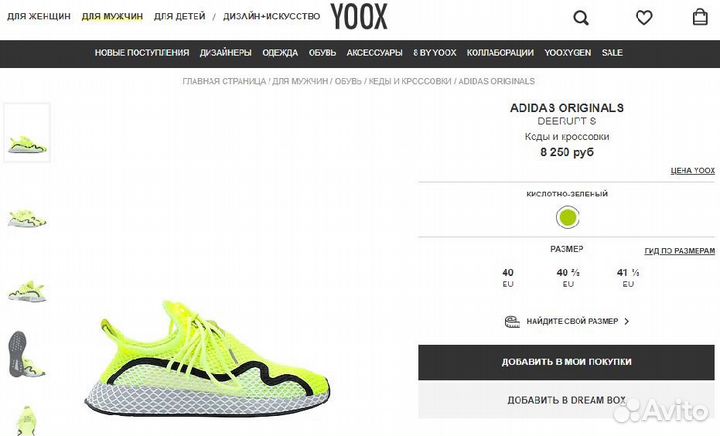Viewport: 720px width, 436px height.
Task: Click the Добавить в мои покупки button
Action: click(x=566, y=362)
